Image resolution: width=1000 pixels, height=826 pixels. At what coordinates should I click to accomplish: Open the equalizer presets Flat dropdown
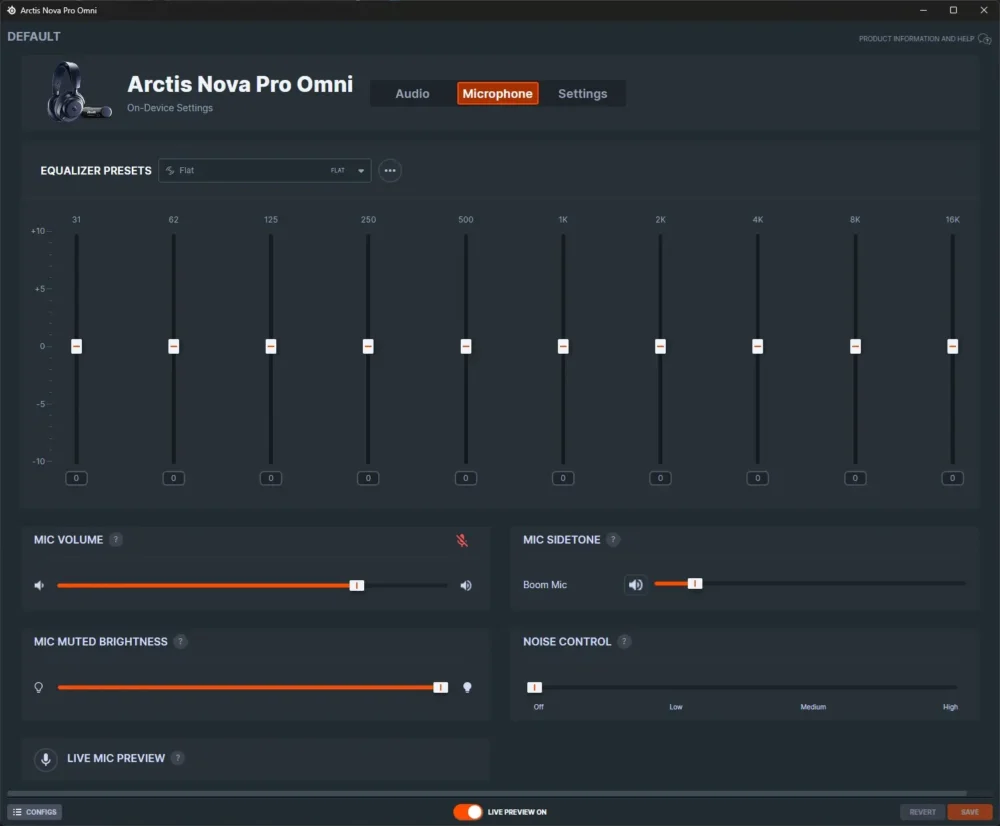tap(265, 170)
